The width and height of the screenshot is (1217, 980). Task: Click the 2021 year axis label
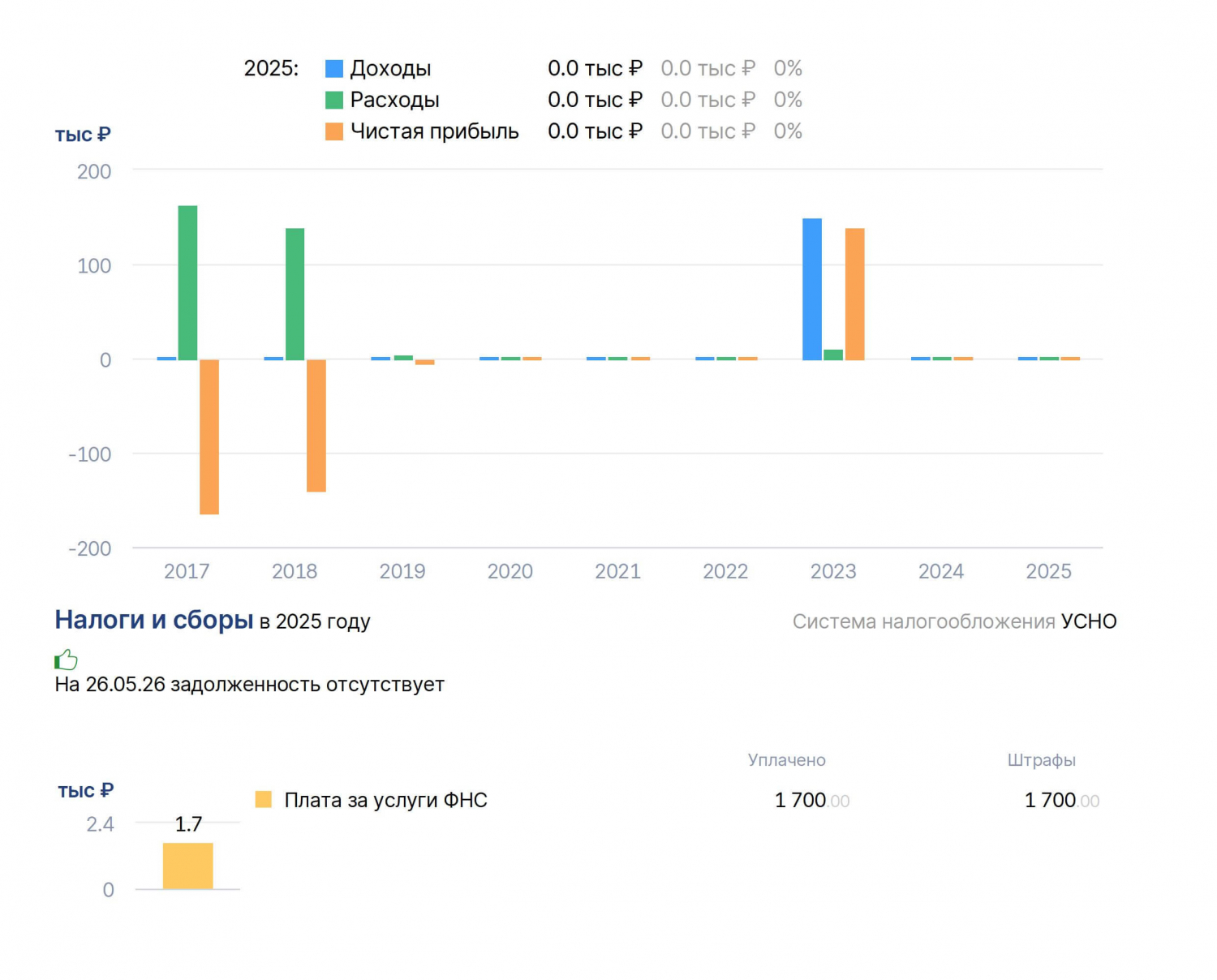pos(618,571)
